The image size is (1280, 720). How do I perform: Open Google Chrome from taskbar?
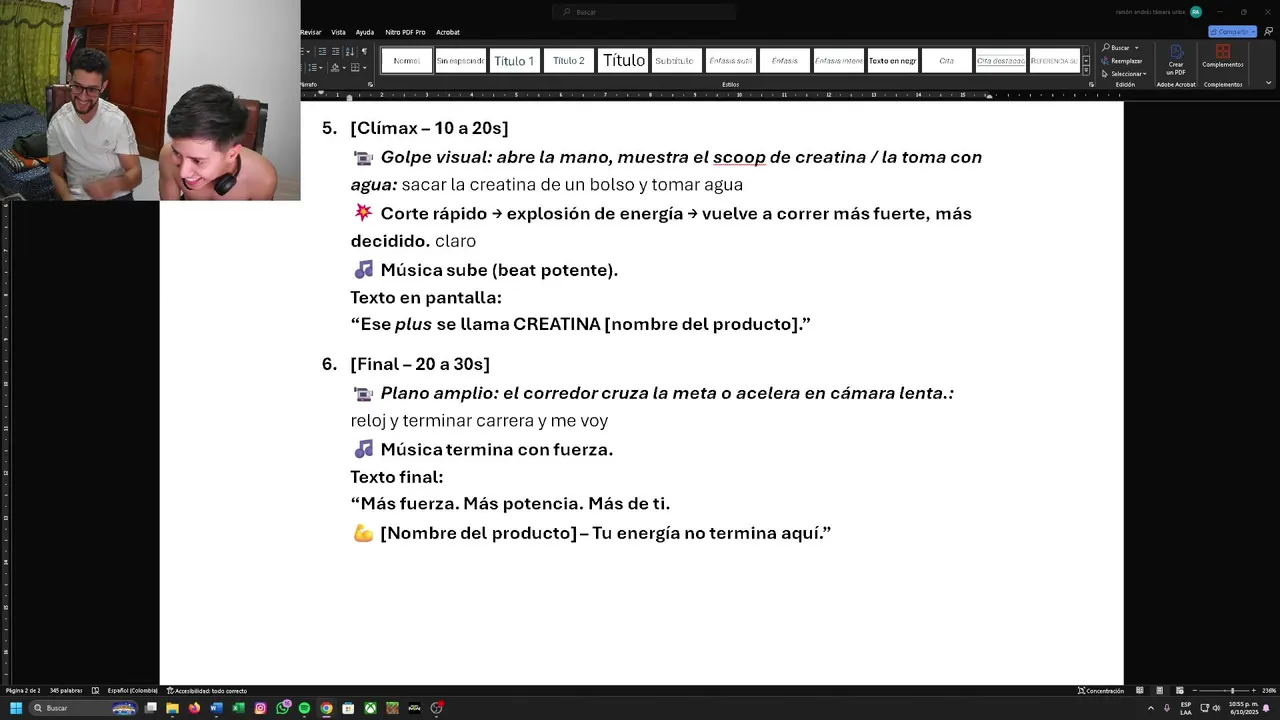[x=326, y=708]
